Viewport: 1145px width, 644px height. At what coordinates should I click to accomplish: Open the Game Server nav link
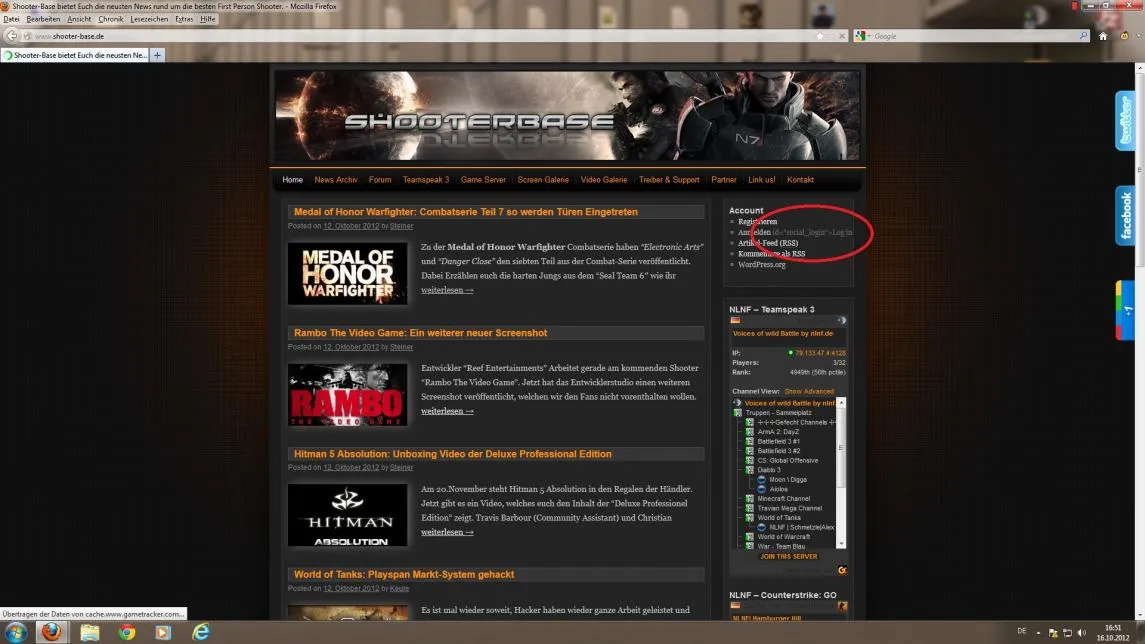pyautogui.click(x=483, y=180)
